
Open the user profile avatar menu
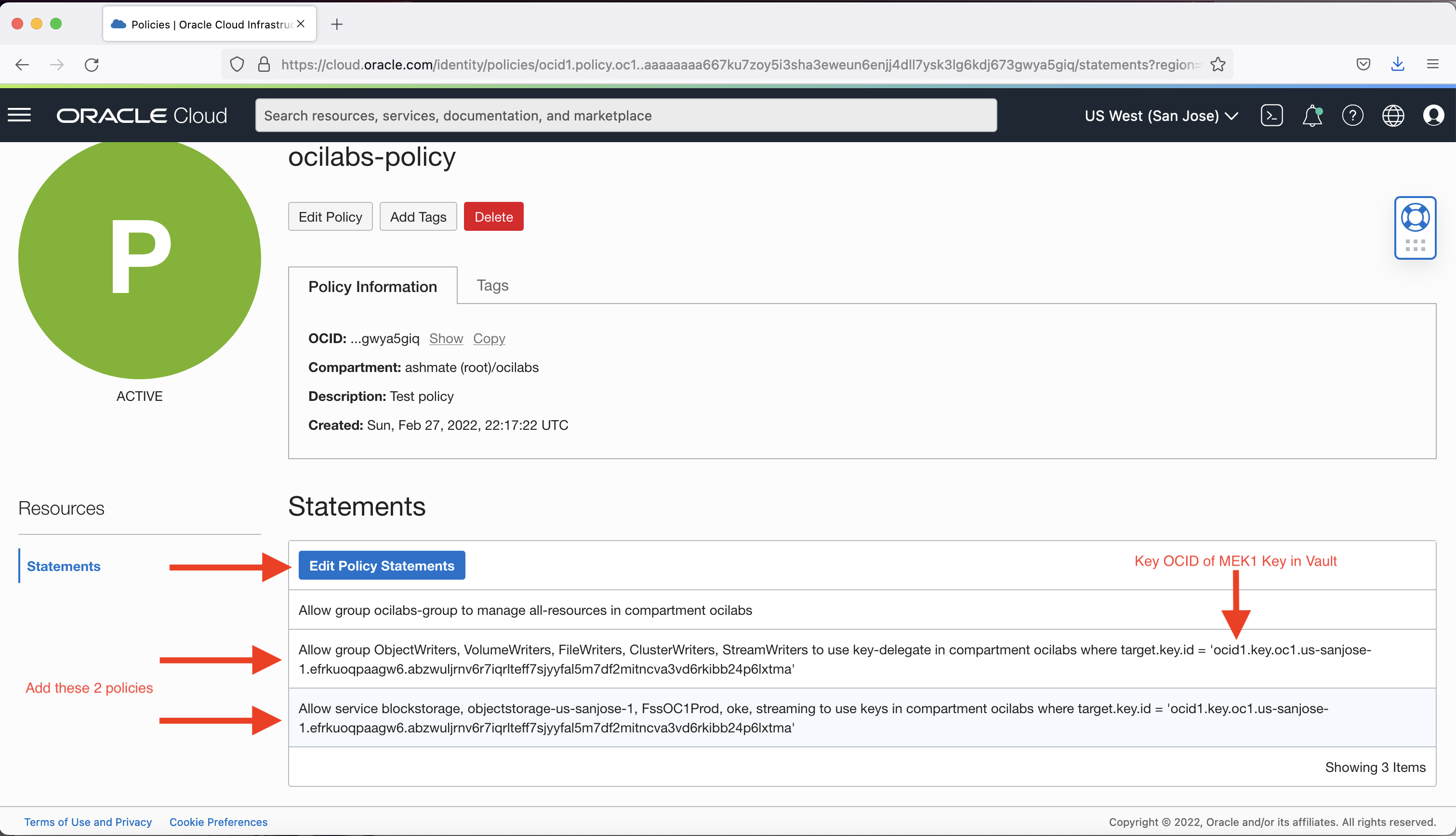[1434, 115]
